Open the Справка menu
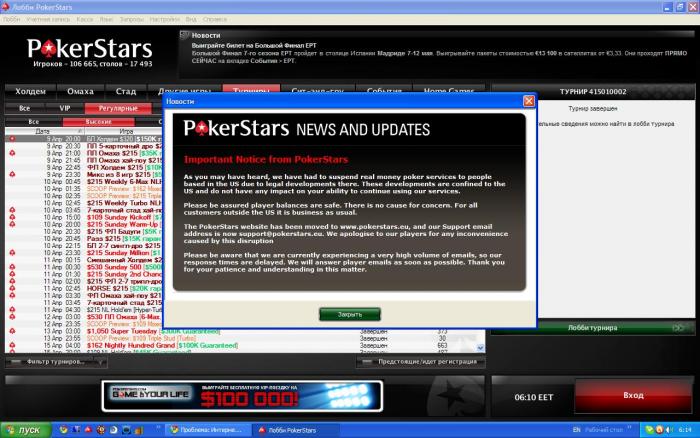700x438 pixels. [x=215, y=19]
